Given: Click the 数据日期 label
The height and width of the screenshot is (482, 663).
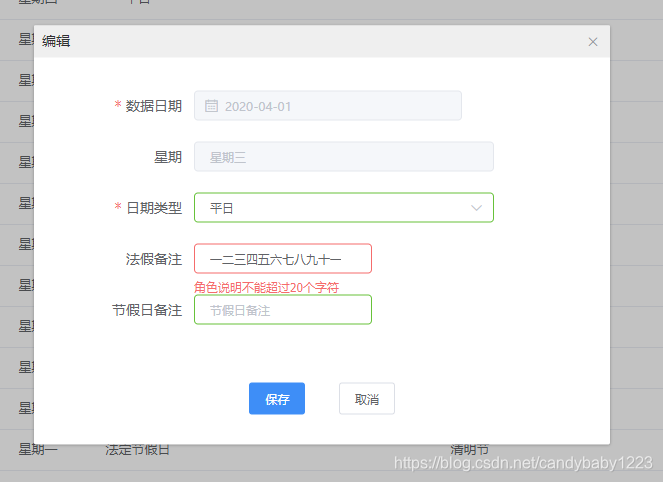Looking at the screenshot, I should (x=153, y=106).
